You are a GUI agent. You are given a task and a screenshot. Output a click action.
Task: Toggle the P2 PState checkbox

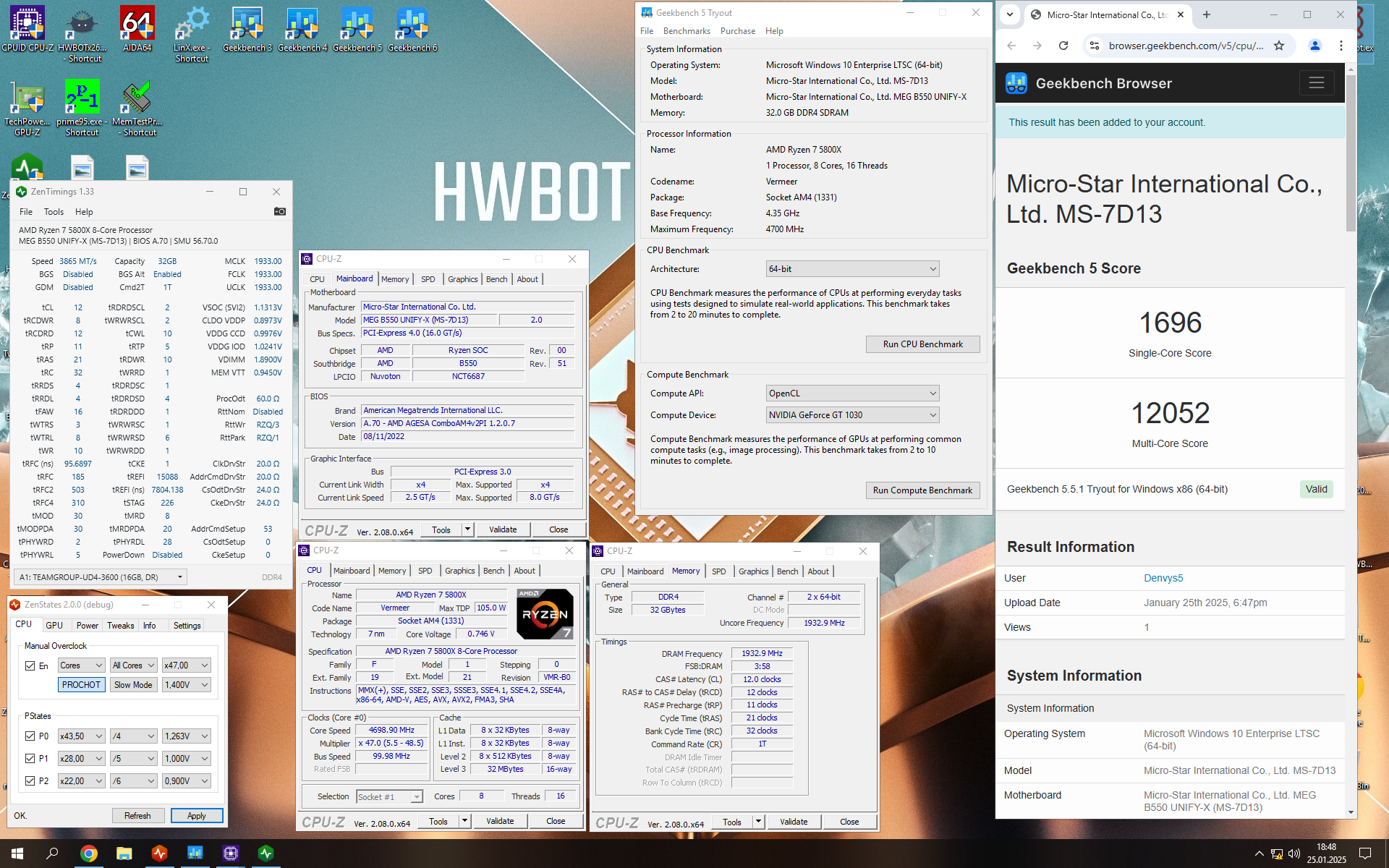click(x=30, y=781)
